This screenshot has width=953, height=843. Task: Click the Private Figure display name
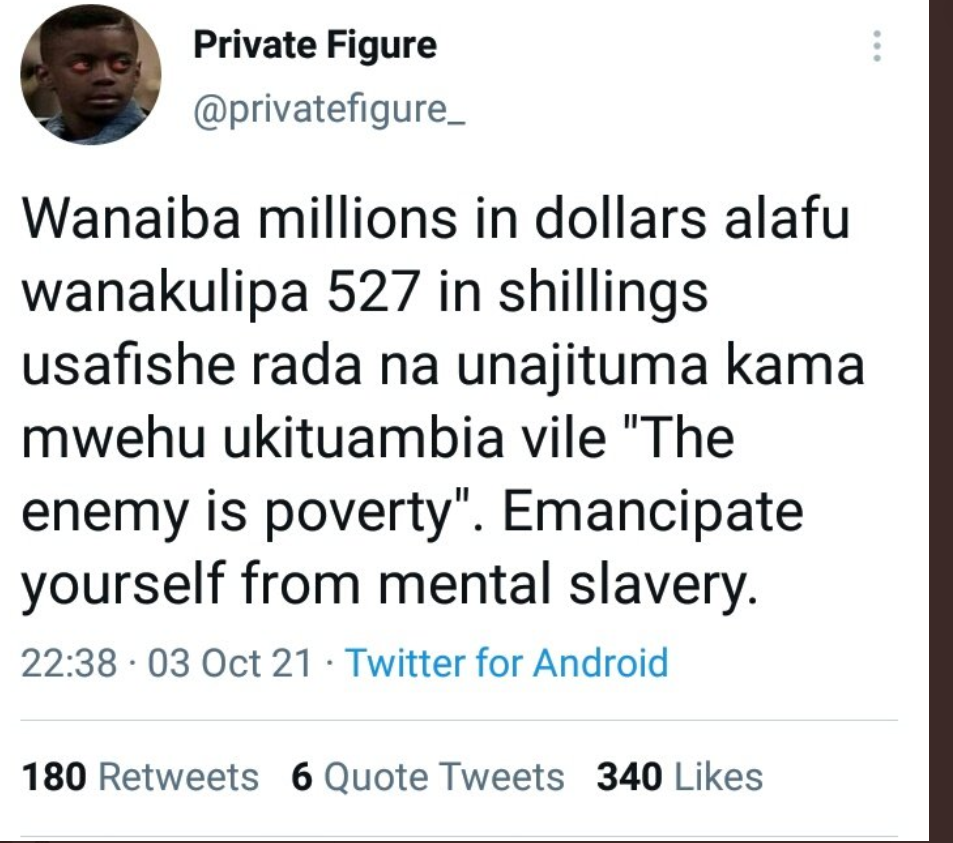point(314,45)
